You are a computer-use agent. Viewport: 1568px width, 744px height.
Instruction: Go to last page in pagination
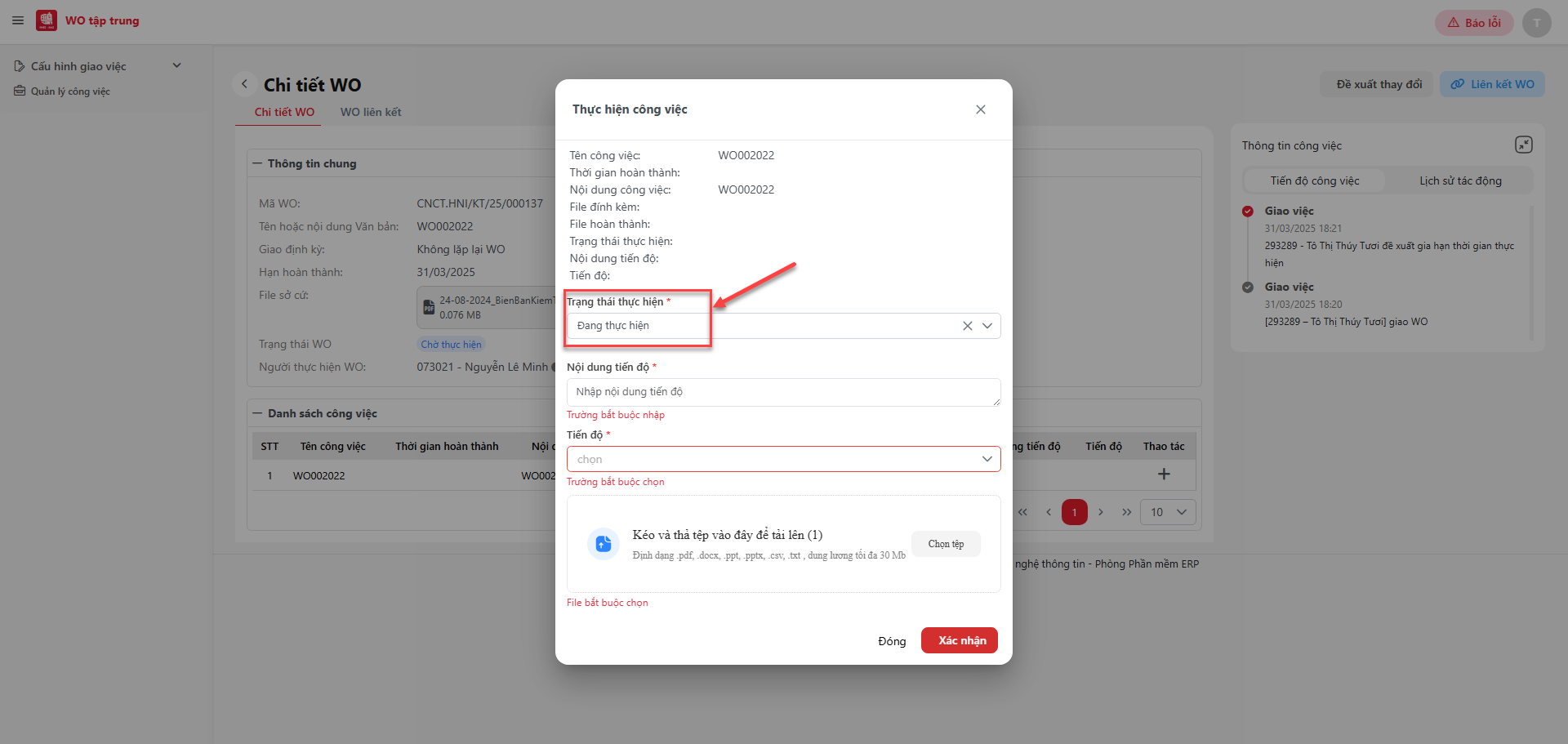[1127, 512]
